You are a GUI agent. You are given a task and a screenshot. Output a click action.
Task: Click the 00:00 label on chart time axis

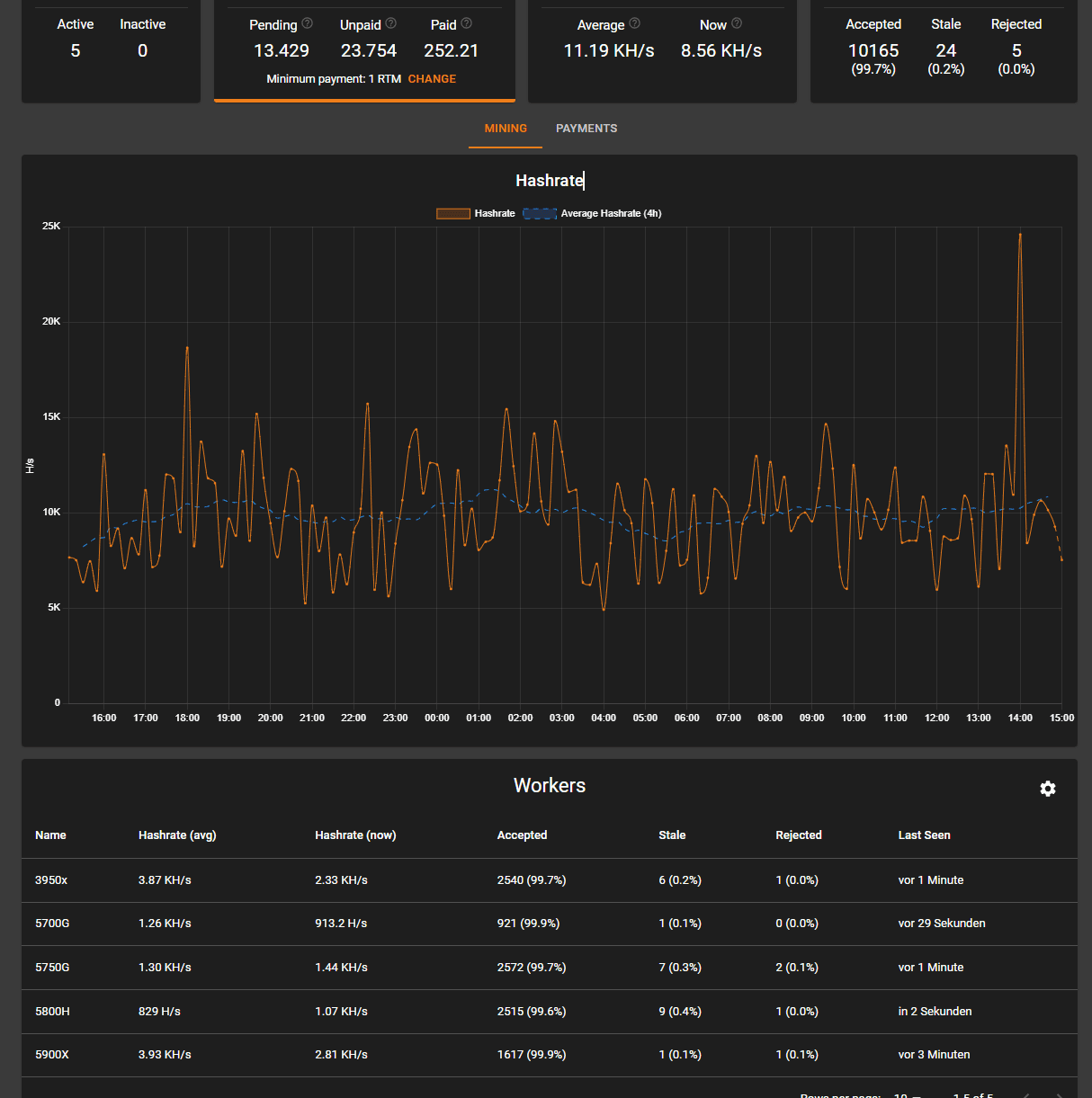(x=437, y=718)
